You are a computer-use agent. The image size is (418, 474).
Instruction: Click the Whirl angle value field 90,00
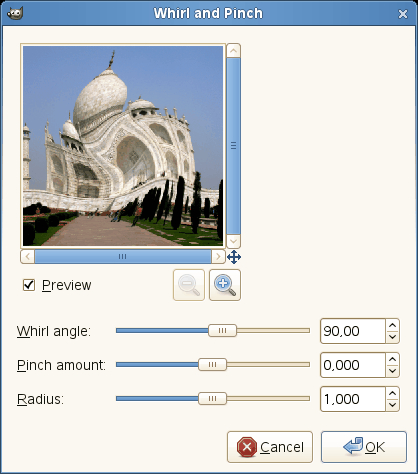coord(353,331)
